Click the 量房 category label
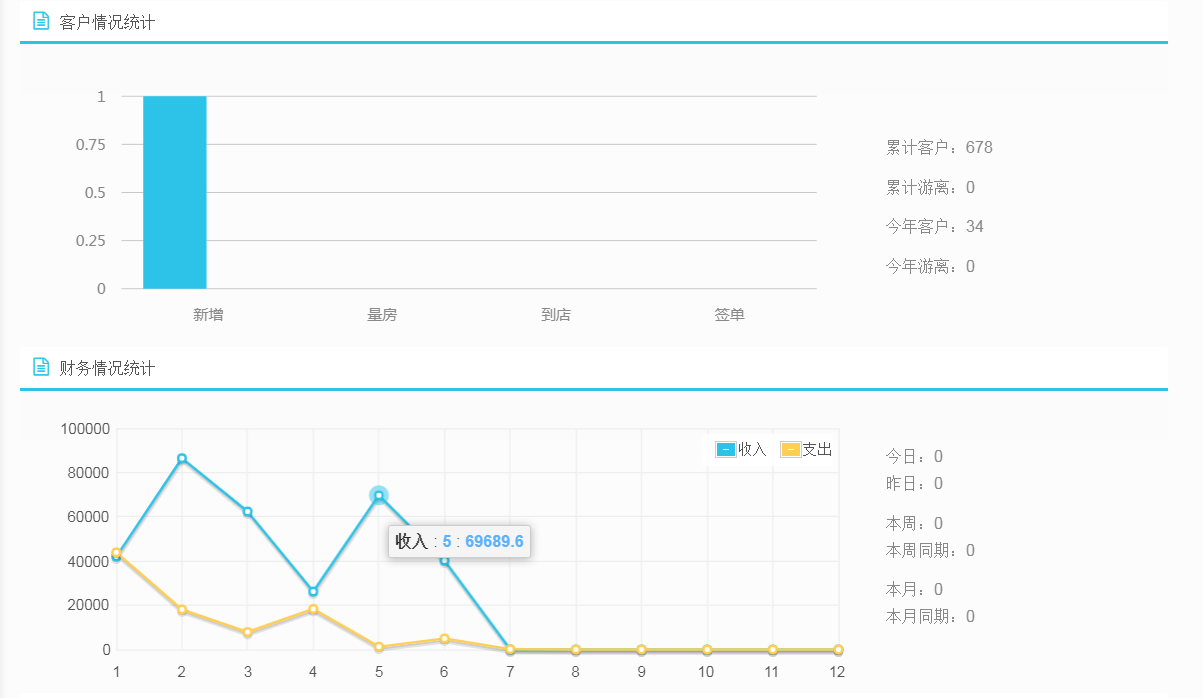Viewport: 1203px width, 698px height. tap(381, 314)
